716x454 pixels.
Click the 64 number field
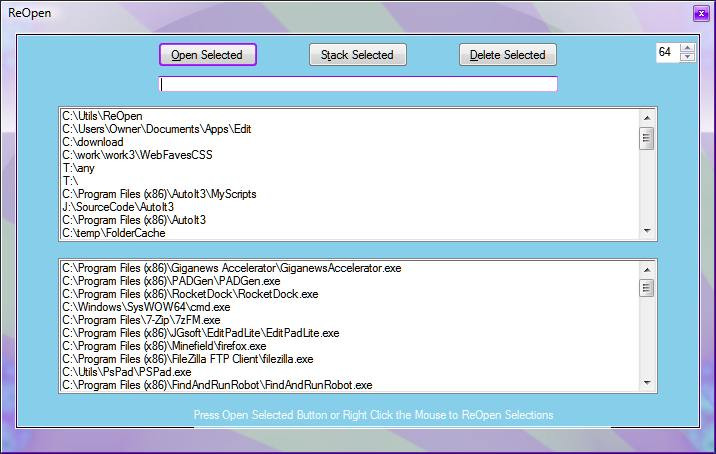668,52
